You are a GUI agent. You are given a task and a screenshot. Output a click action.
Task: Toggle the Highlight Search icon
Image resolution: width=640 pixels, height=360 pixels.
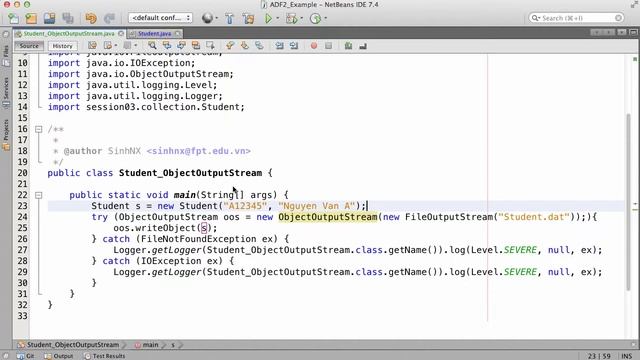(x=196, y=46)
